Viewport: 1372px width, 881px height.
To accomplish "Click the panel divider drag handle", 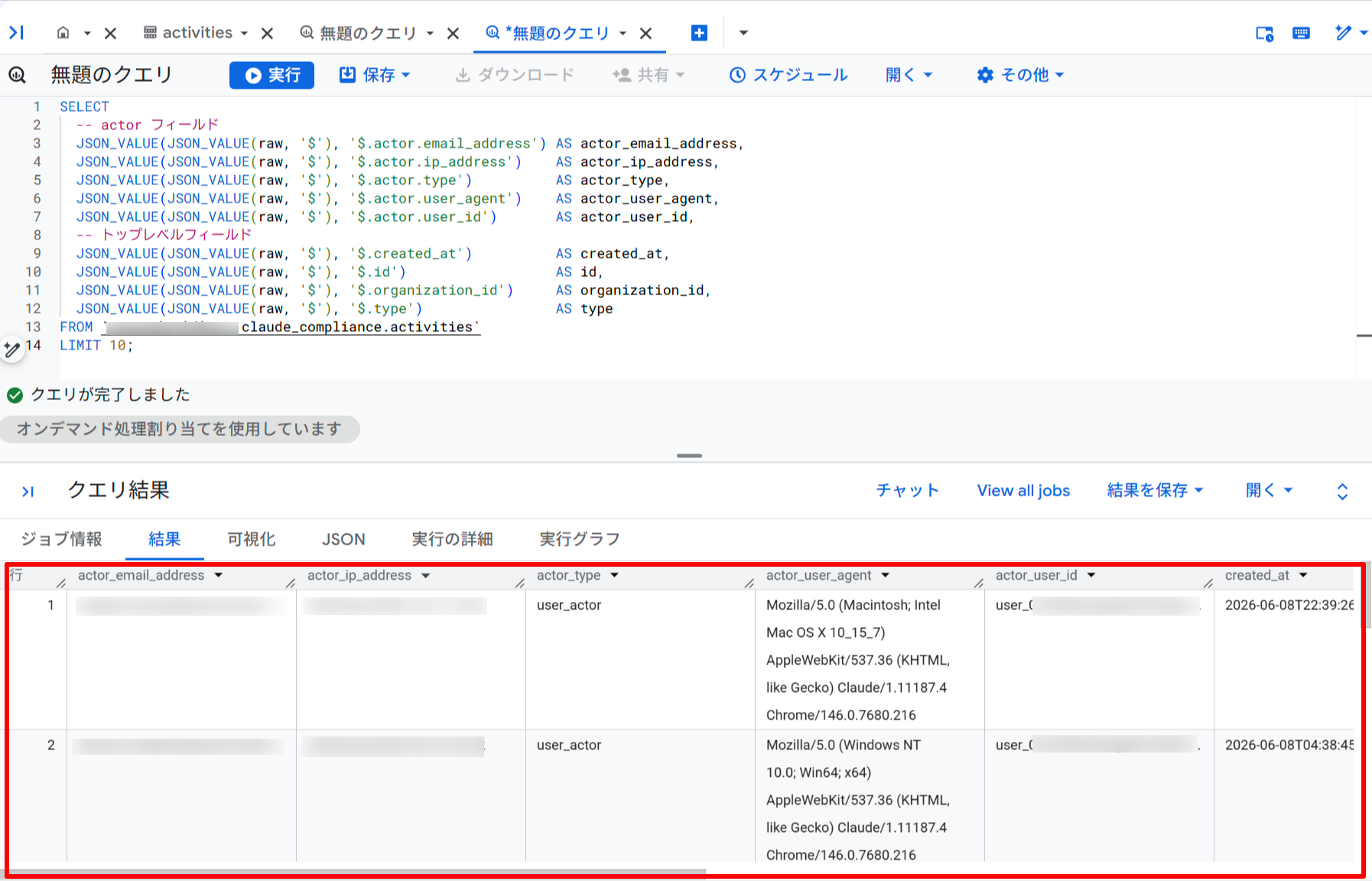I will tap(689, 456).
